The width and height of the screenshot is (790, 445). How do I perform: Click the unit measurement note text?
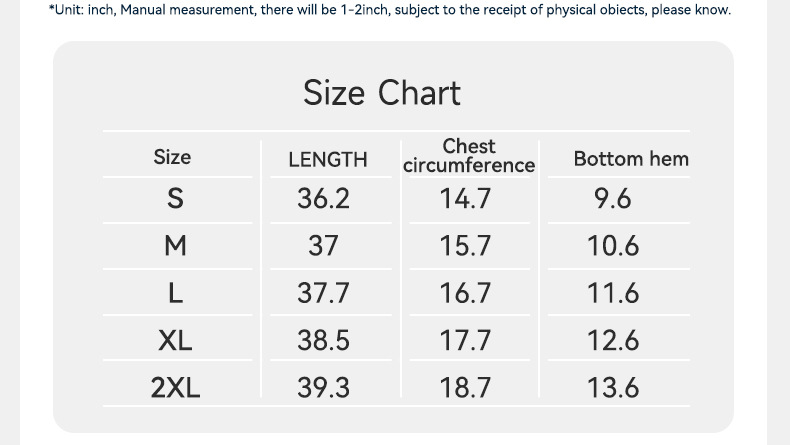pos(389,10)
